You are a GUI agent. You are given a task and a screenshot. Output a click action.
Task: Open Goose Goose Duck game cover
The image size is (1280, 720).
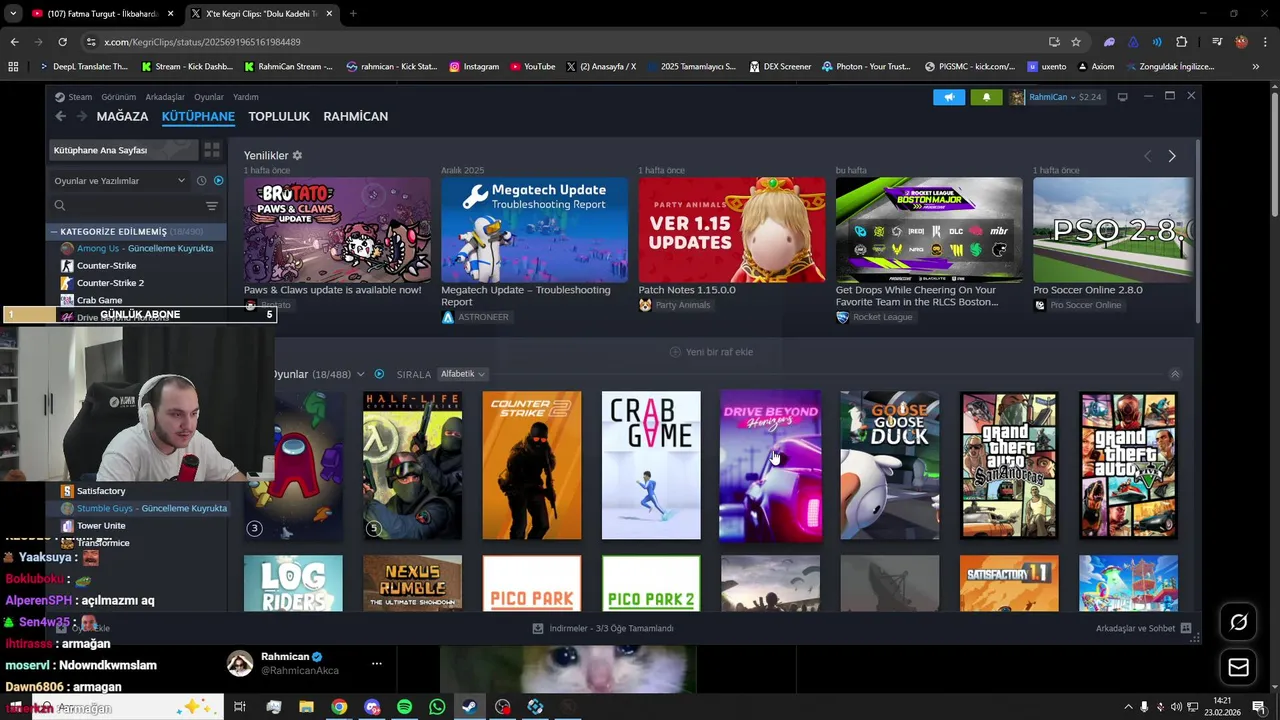pyautogui.click(x=889, y=465)
